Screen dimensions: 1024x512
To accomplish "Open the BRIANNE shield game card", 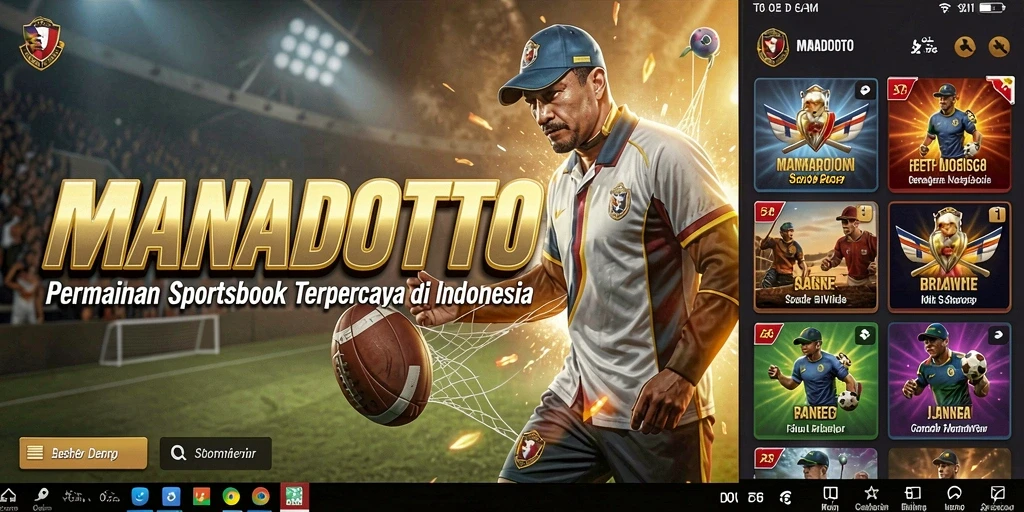I will tap(950, 257).
